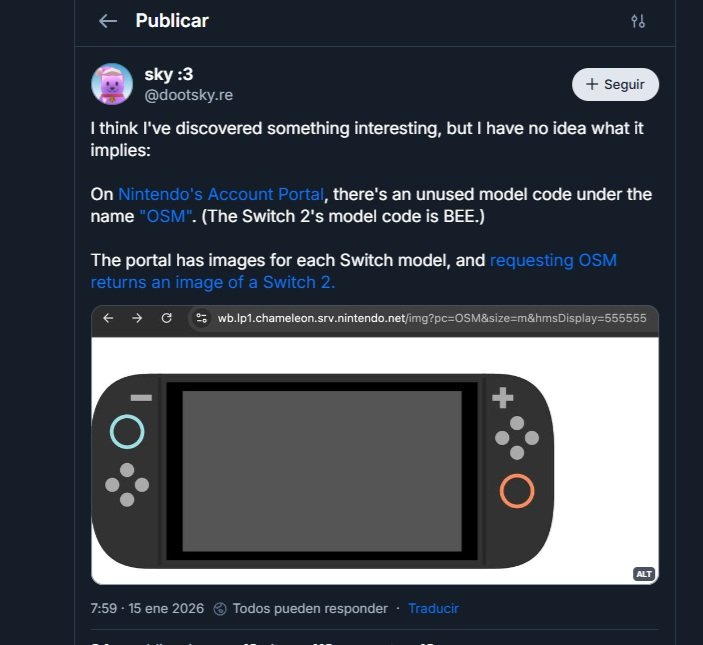Open the "requesting OSM" link

click(553, 260)
